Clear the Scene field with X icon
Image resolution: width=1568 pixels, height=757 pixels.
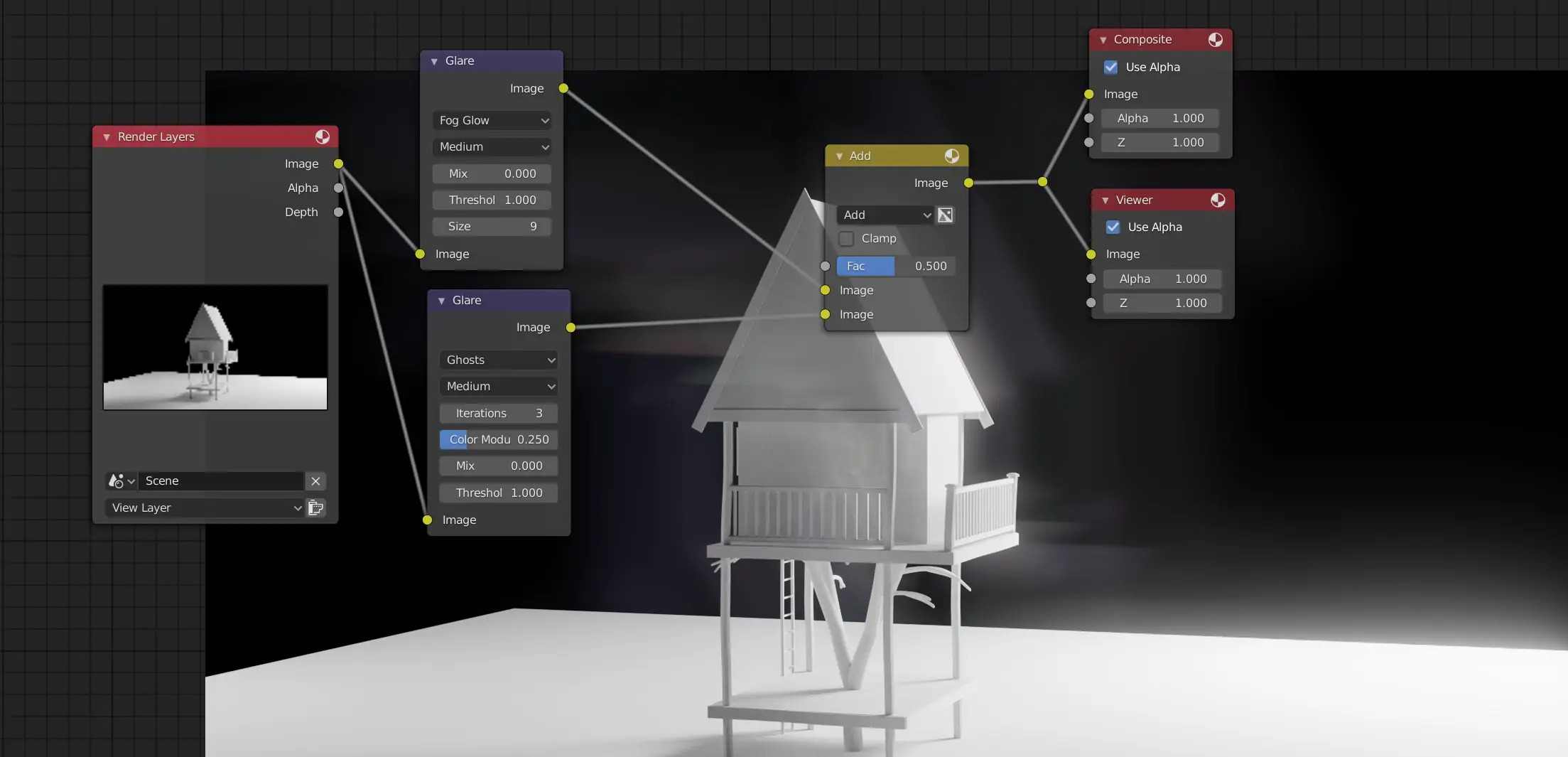point(315,481)
